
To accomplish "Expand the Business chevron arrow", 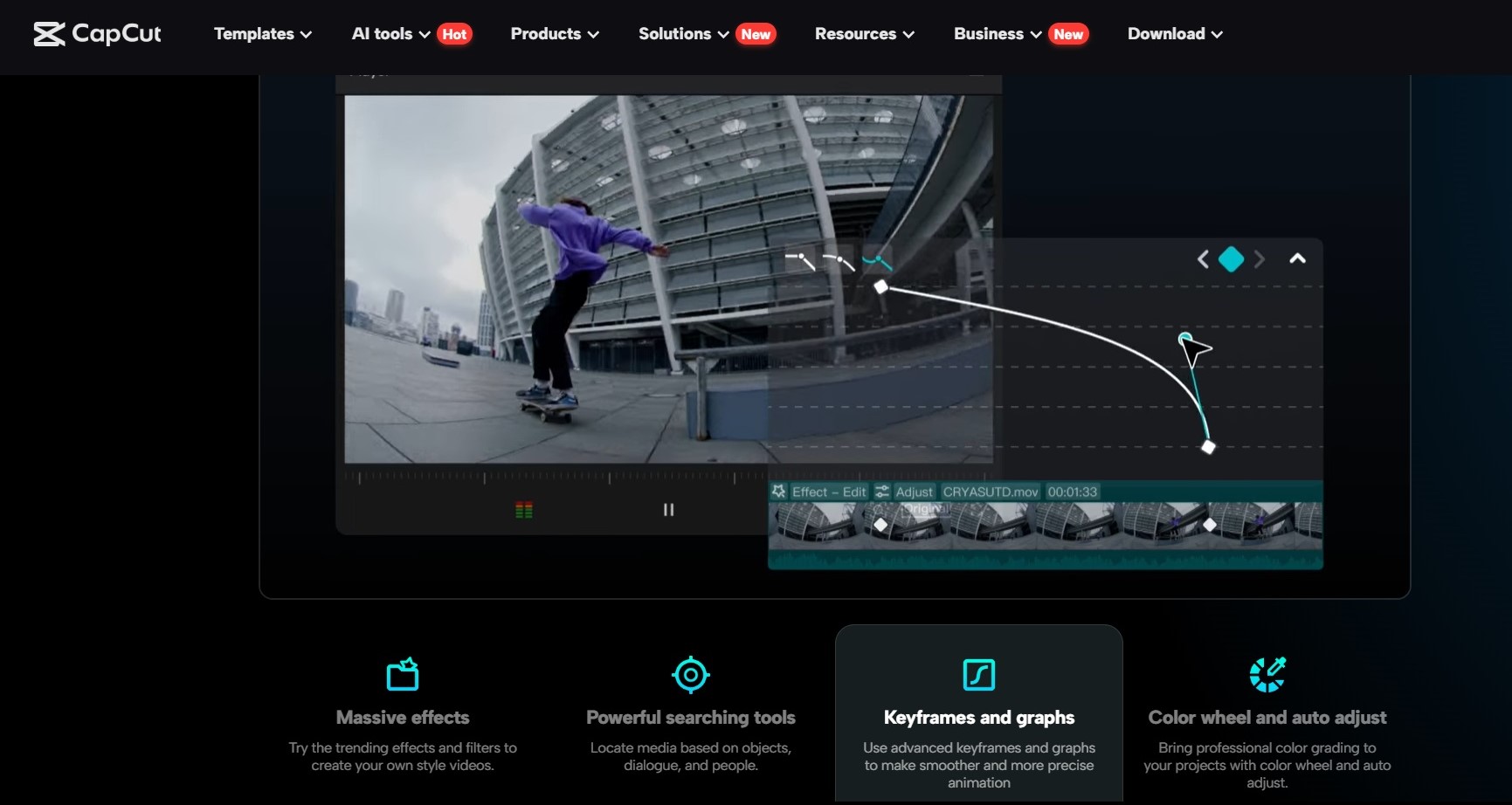I will pyautogui.click(x=1036, y=35).
